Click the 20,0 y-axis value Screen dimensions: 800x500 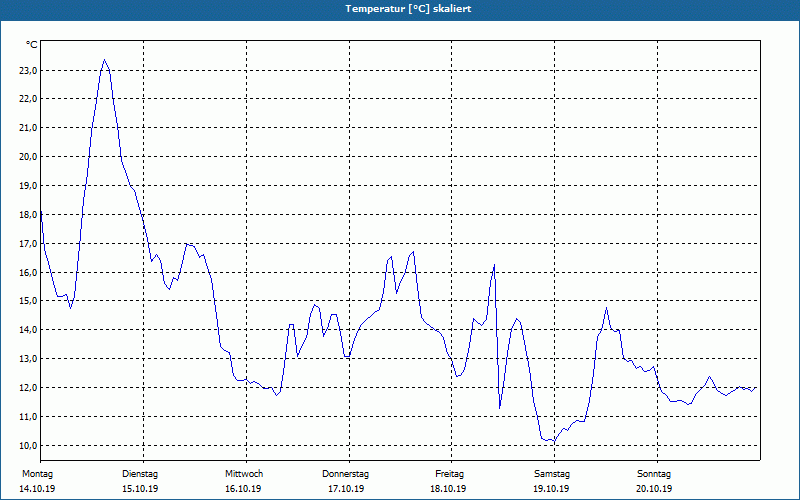(x=28, y=157)
